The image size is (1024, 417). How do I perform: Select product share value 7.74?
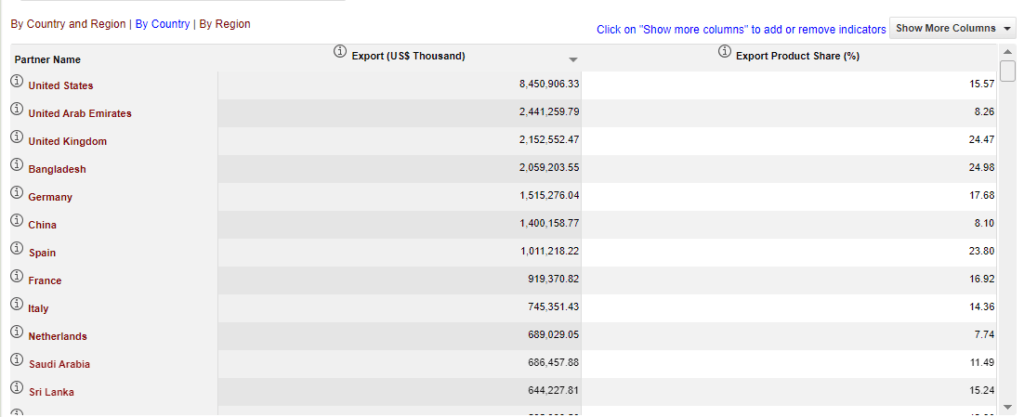point(985,335)
